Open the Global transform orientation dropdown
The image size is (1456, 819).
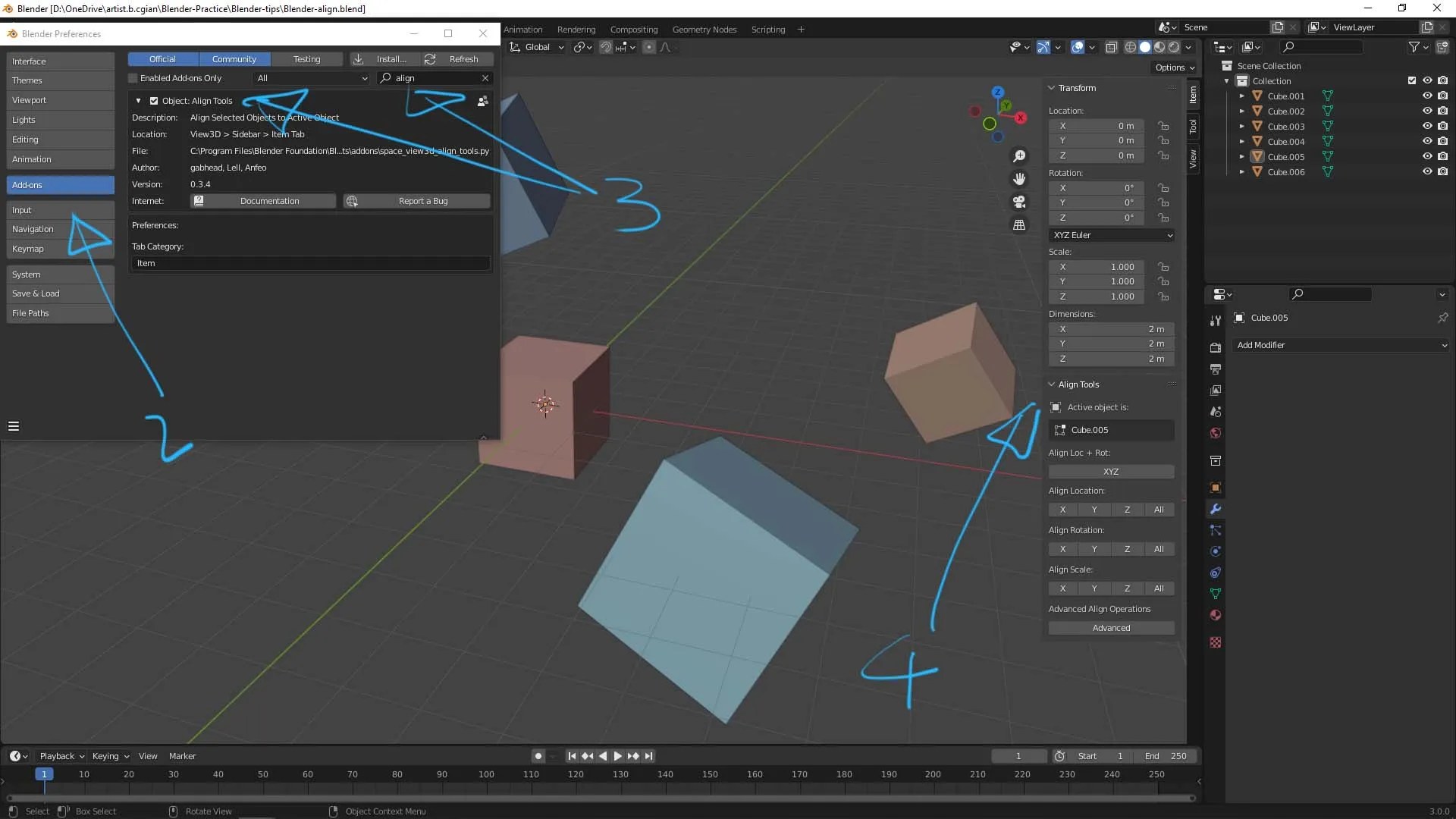coord(537,46)
